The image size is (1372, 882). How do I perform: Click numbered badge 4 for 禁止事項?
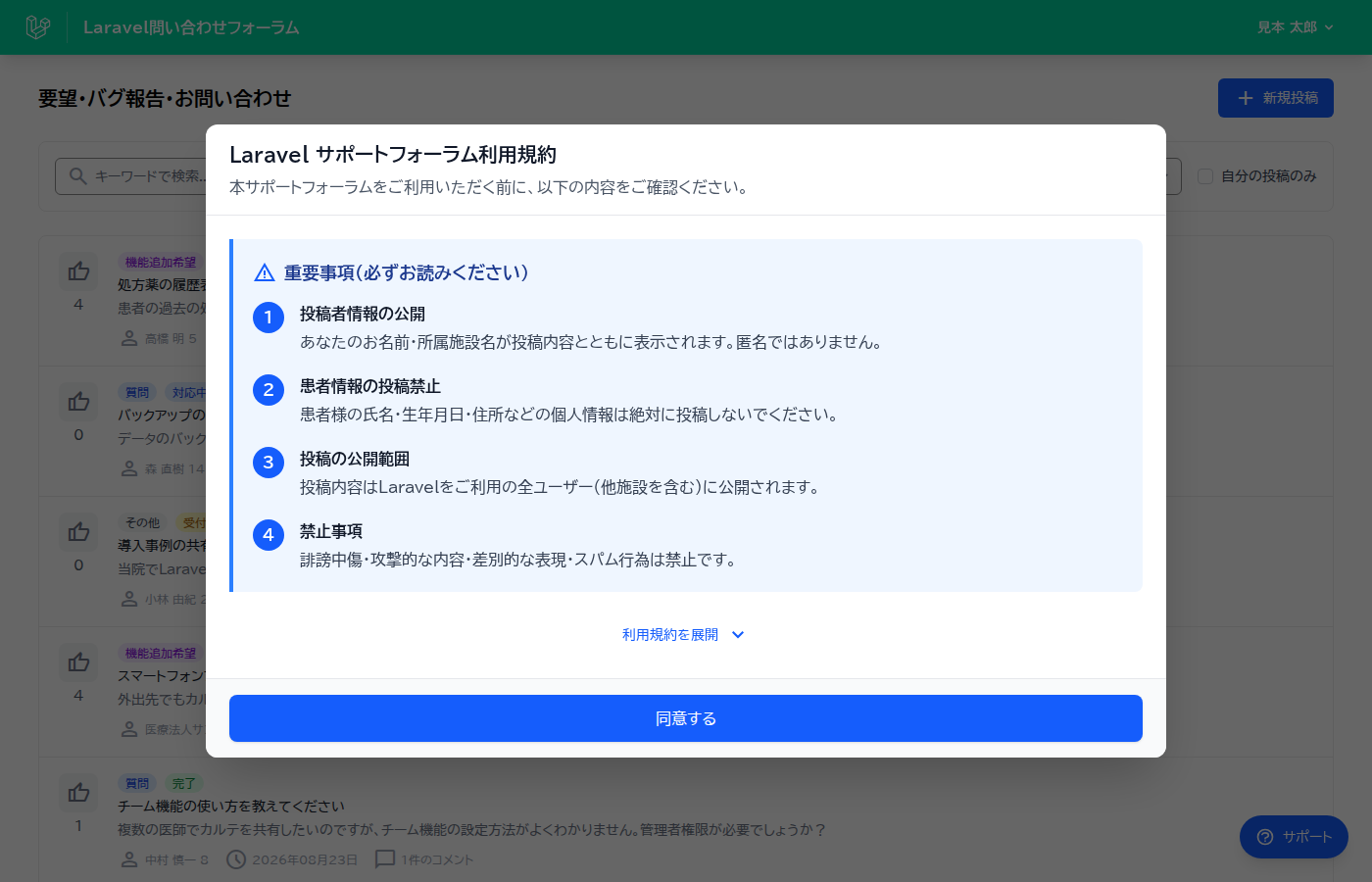click(x=269, y=535)
